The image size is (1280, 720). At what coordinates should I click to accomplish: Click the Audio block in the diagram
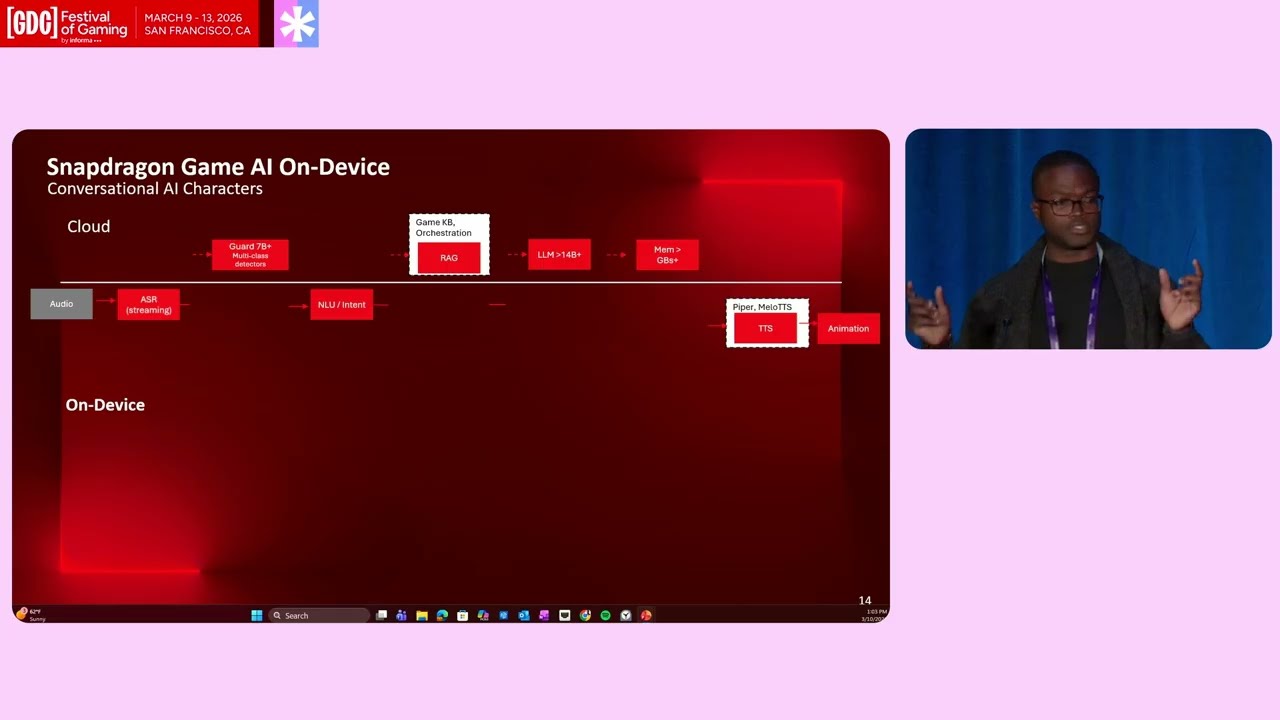pyautogui.click(x=61, y=304)
